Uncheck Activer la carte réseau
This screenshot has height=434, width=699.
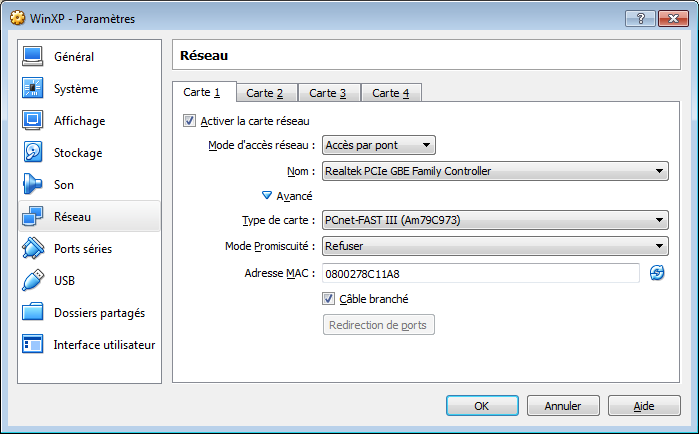click(x=189, y=121)
